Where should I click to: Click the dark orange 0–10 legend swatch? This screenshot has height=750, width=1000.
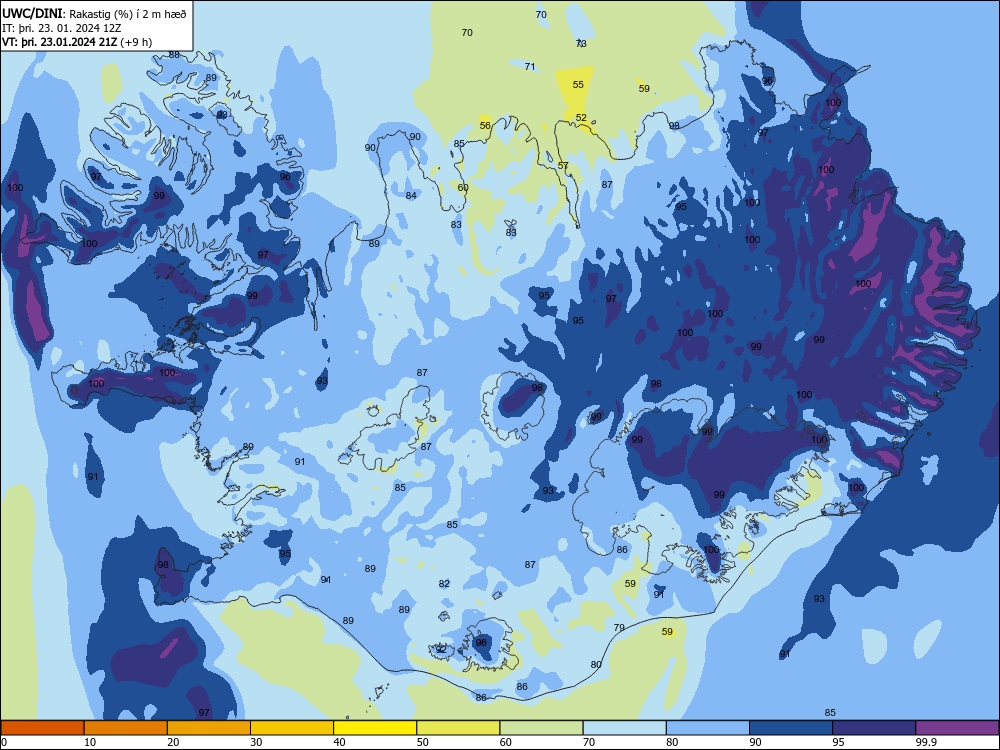[42, 728]
